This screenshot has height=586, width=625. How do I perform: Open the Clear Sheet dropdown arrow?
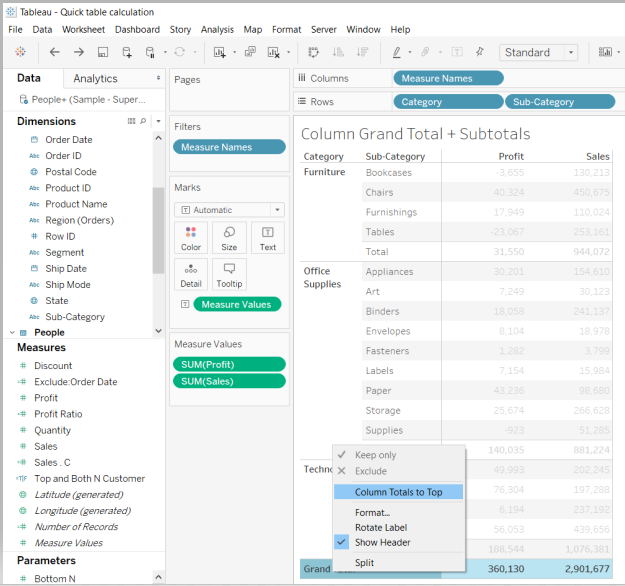pyautogui.click(x=289, y=52)
